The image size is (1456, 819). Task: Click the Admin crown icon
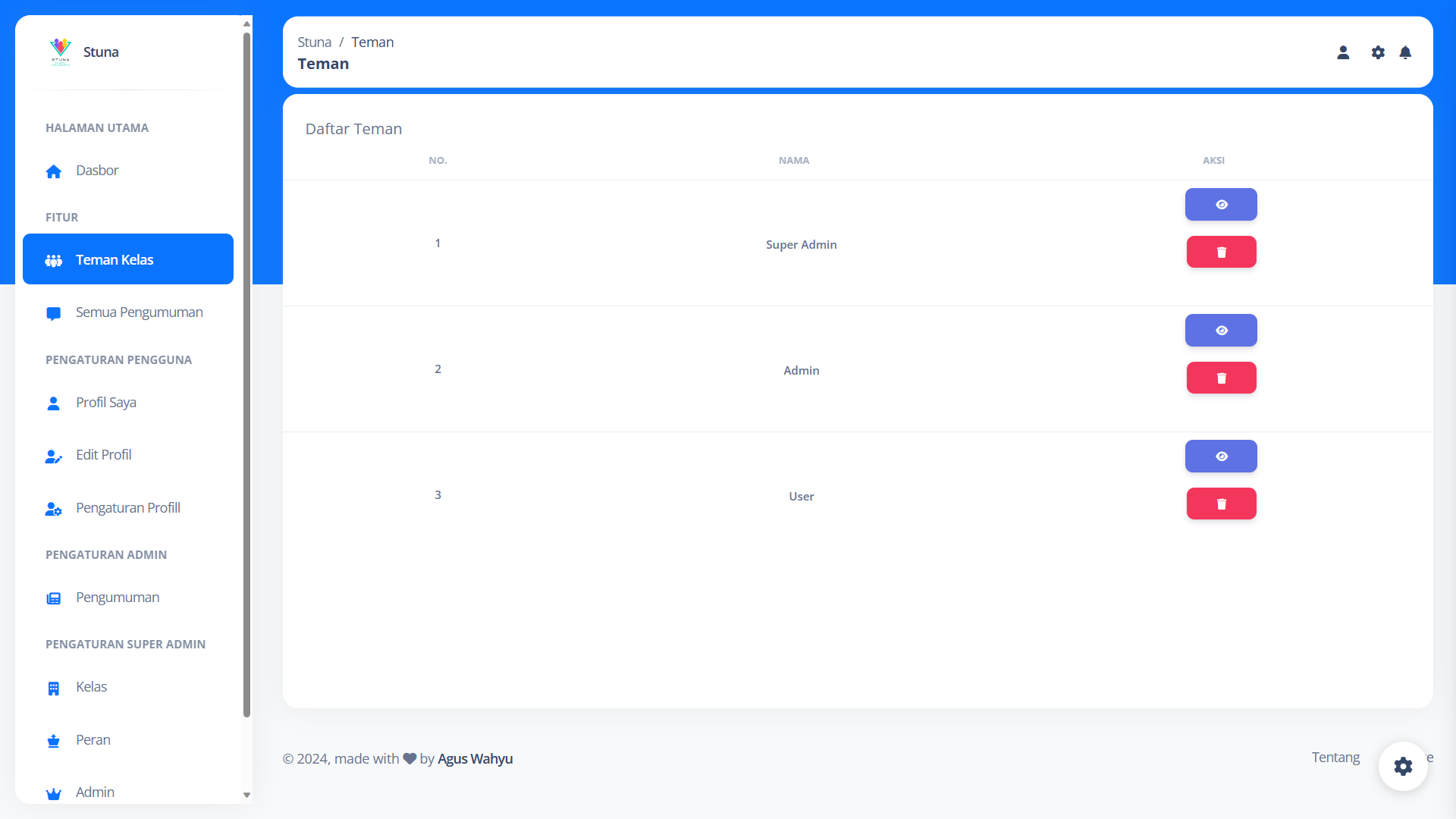point(54,793)
